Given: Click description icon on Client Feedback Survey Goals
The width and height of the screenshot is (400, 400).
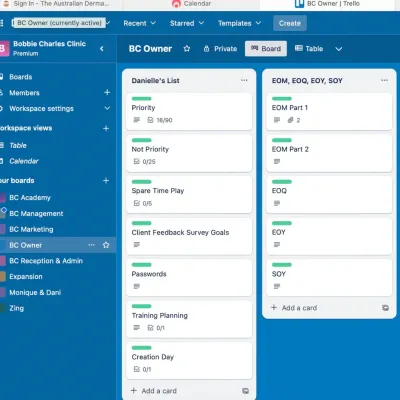Looking at the screenshot, I should click(137, 245).
